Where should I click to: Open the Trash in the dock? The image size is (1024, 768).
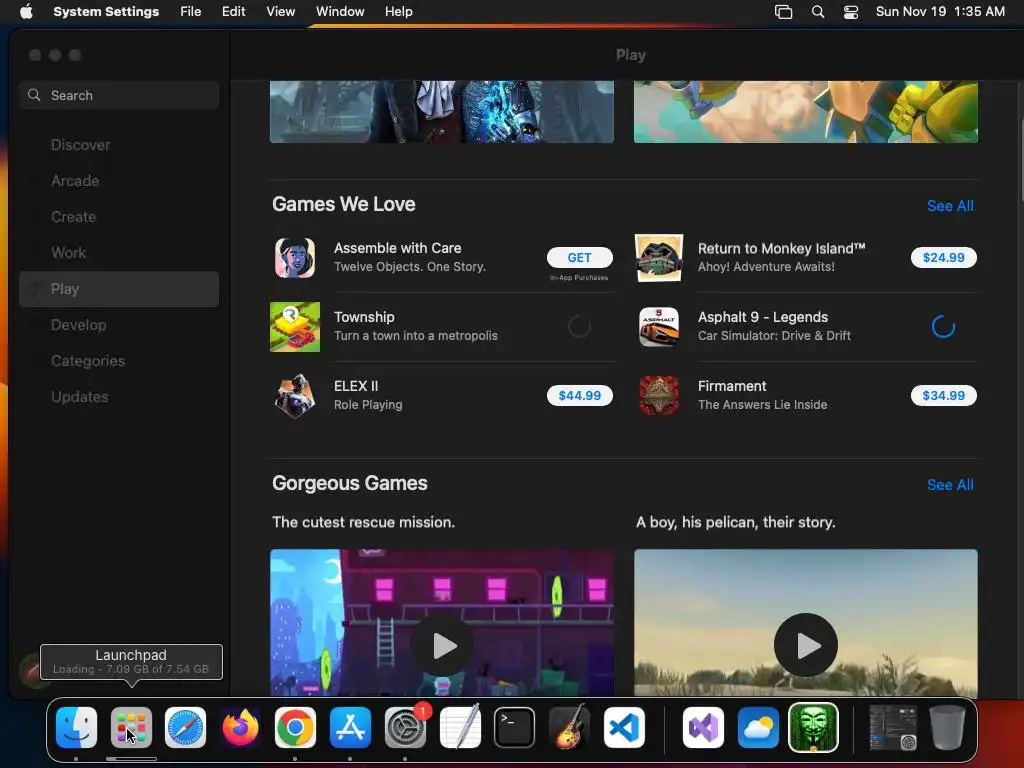pos(947,728)
